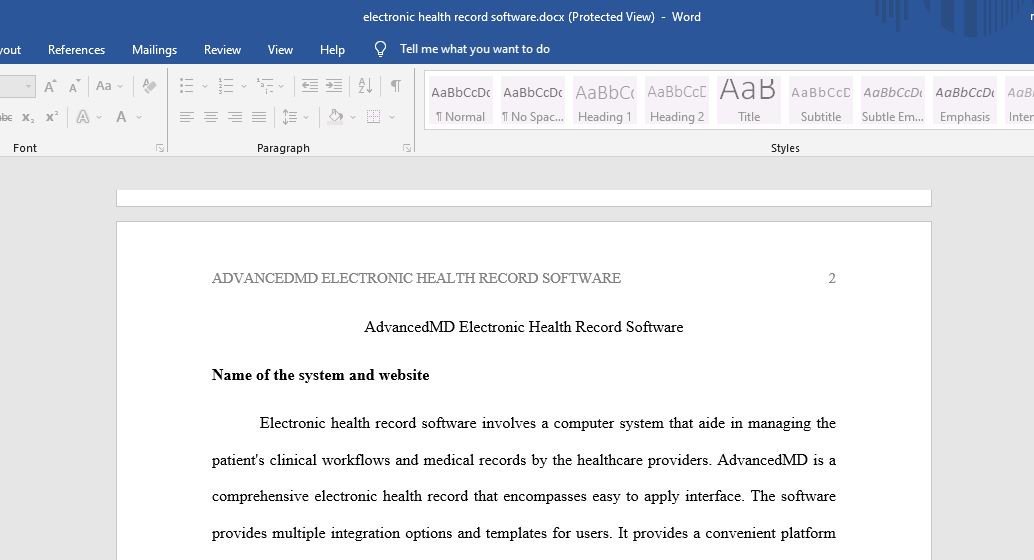
Task: Open the partially visible Layout tab
Action: coord(11,49)
